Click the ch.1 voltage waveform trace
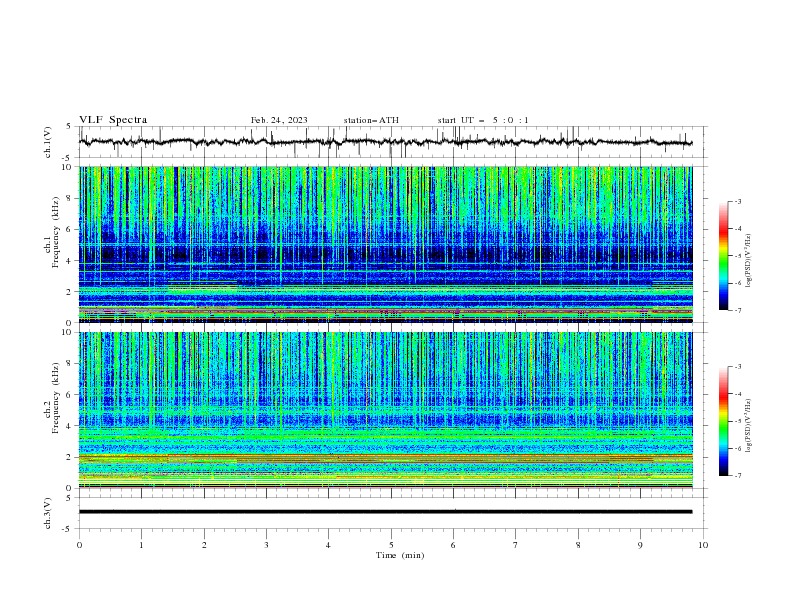This screenshot has height=612, width=792. [386, 142]
